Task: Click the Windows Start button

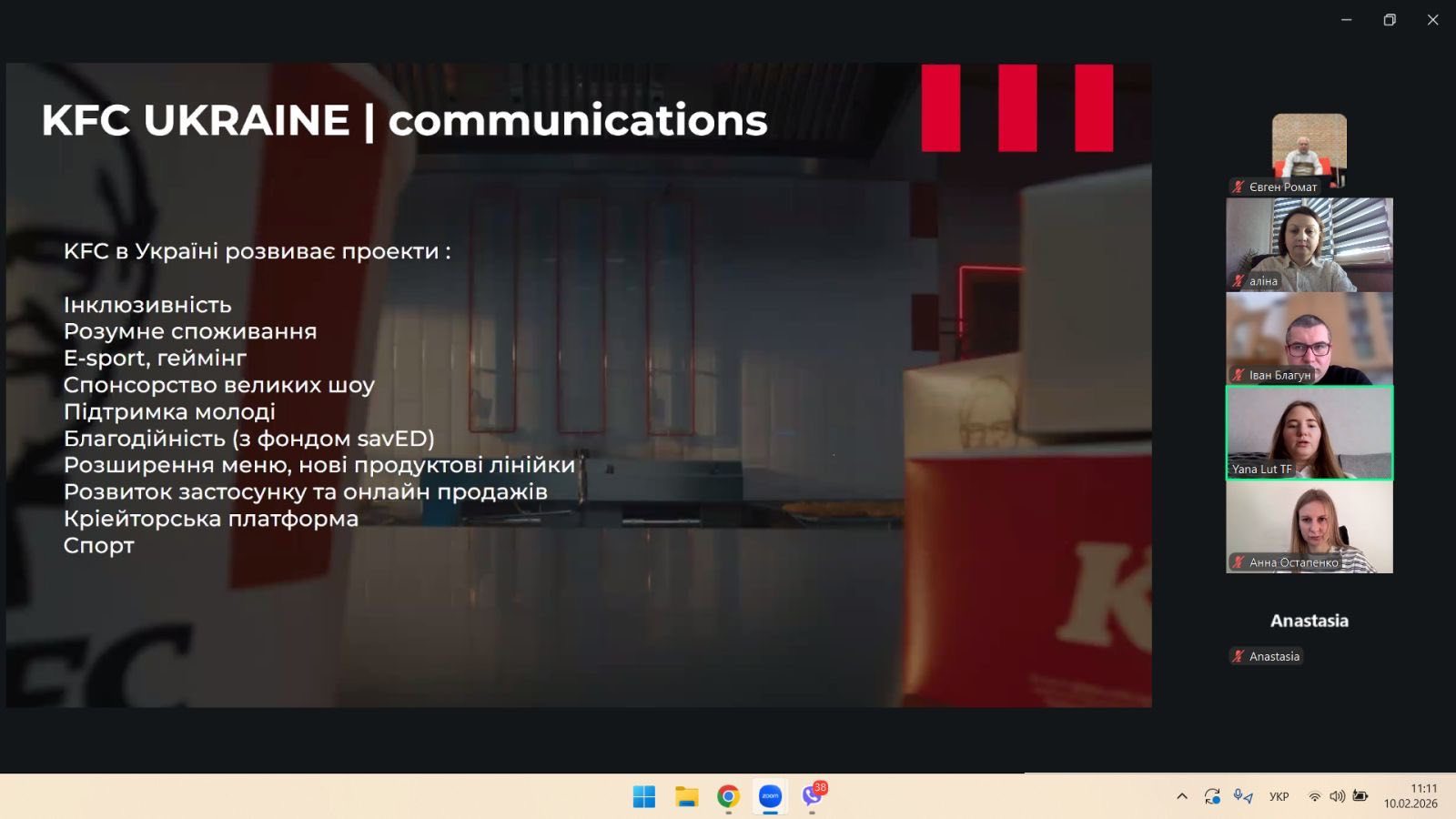Action: click(x=644, y=796)
